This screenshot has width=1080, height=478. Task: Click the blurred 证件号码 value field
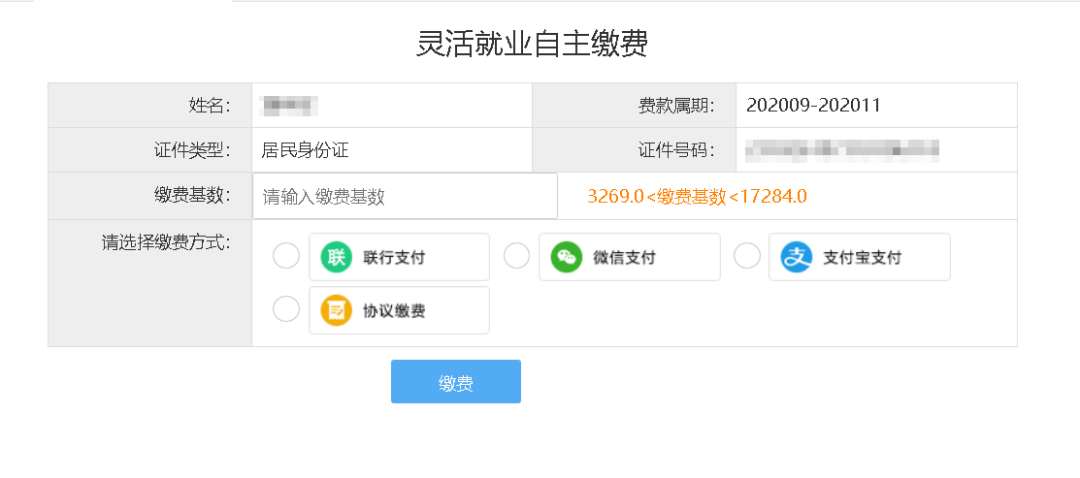click(x=843, y=149)
